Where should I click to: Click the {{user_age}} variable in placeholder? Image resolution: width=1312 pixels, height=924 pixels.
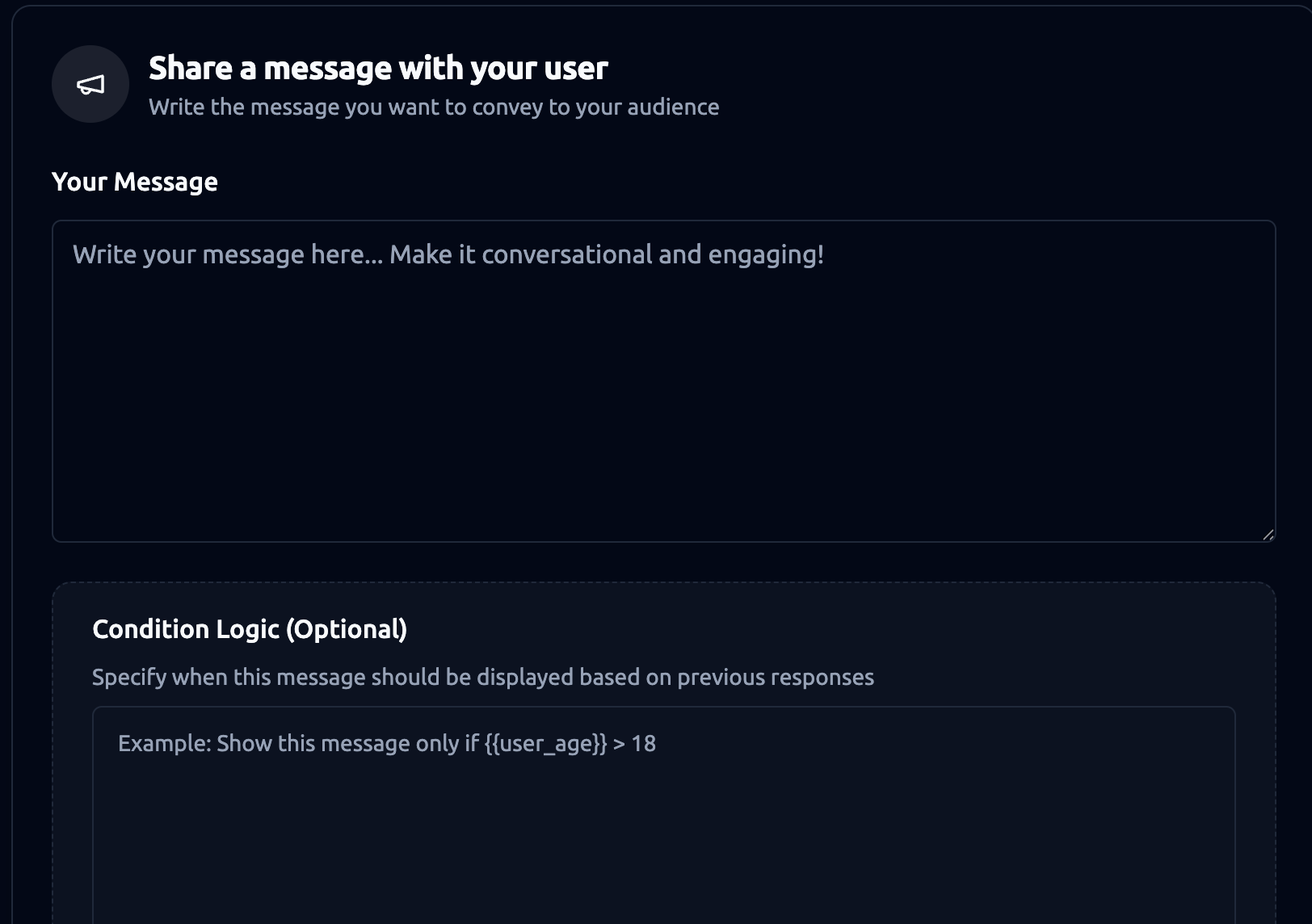545,743
